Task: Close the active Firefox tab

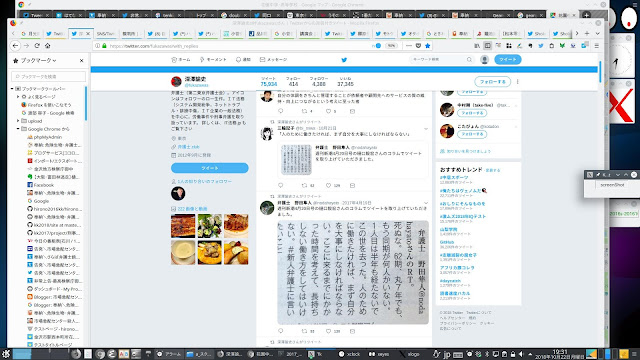Action: (x=88, y=34)
